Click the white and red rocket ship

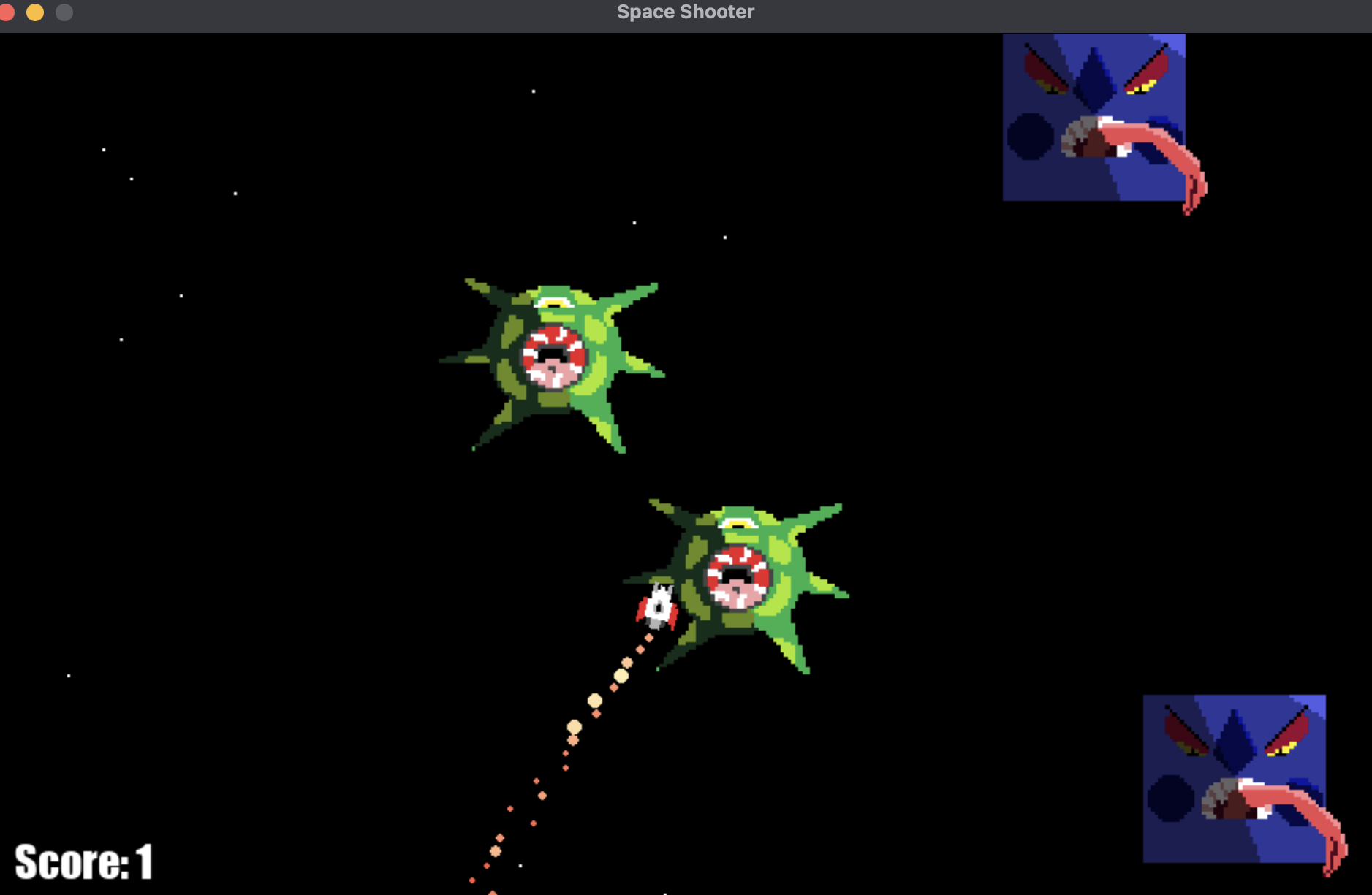pyautogui.click(x=658, y=607)
